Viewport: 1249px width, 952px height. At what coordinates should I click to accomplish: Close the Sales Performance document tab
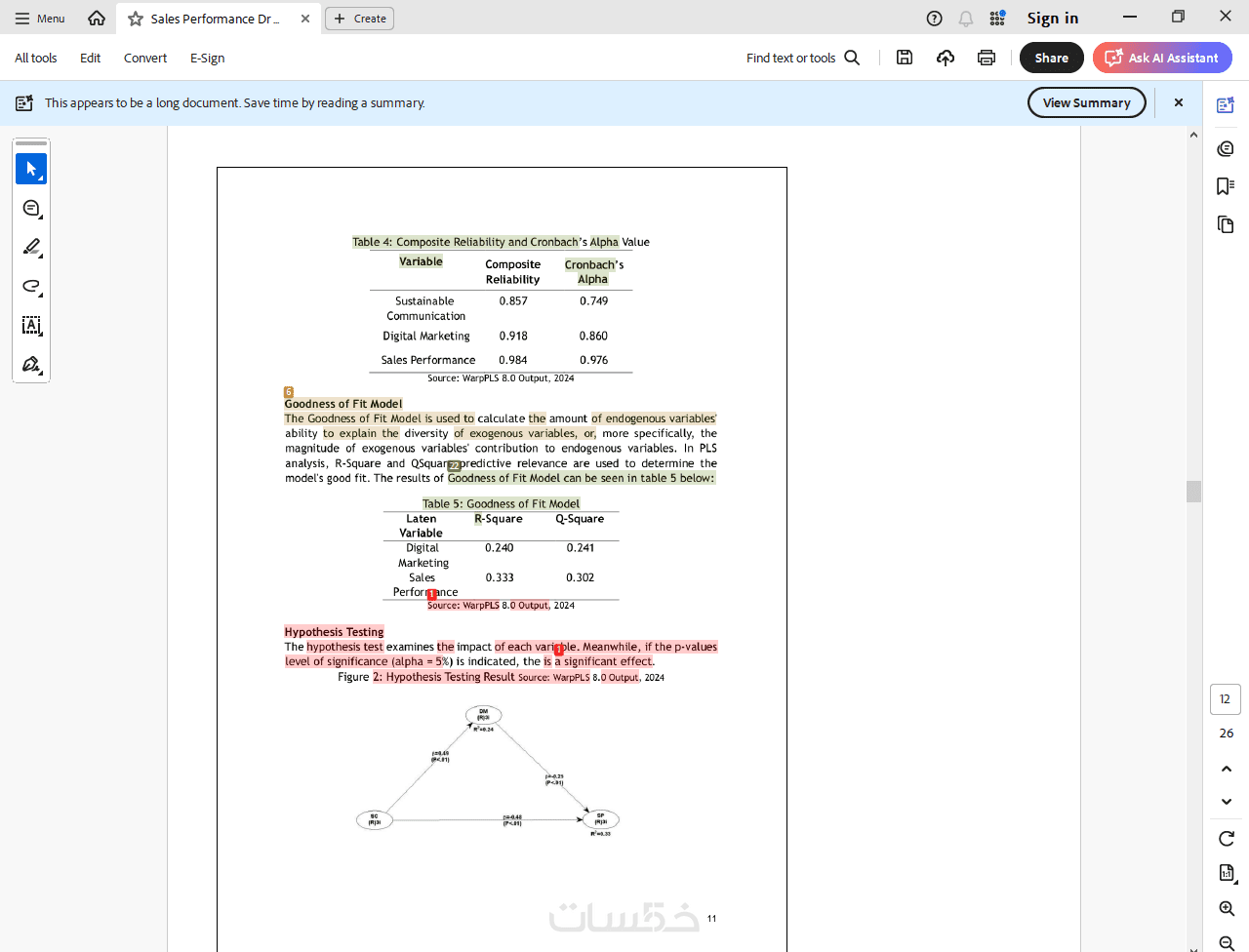(305, 19)
